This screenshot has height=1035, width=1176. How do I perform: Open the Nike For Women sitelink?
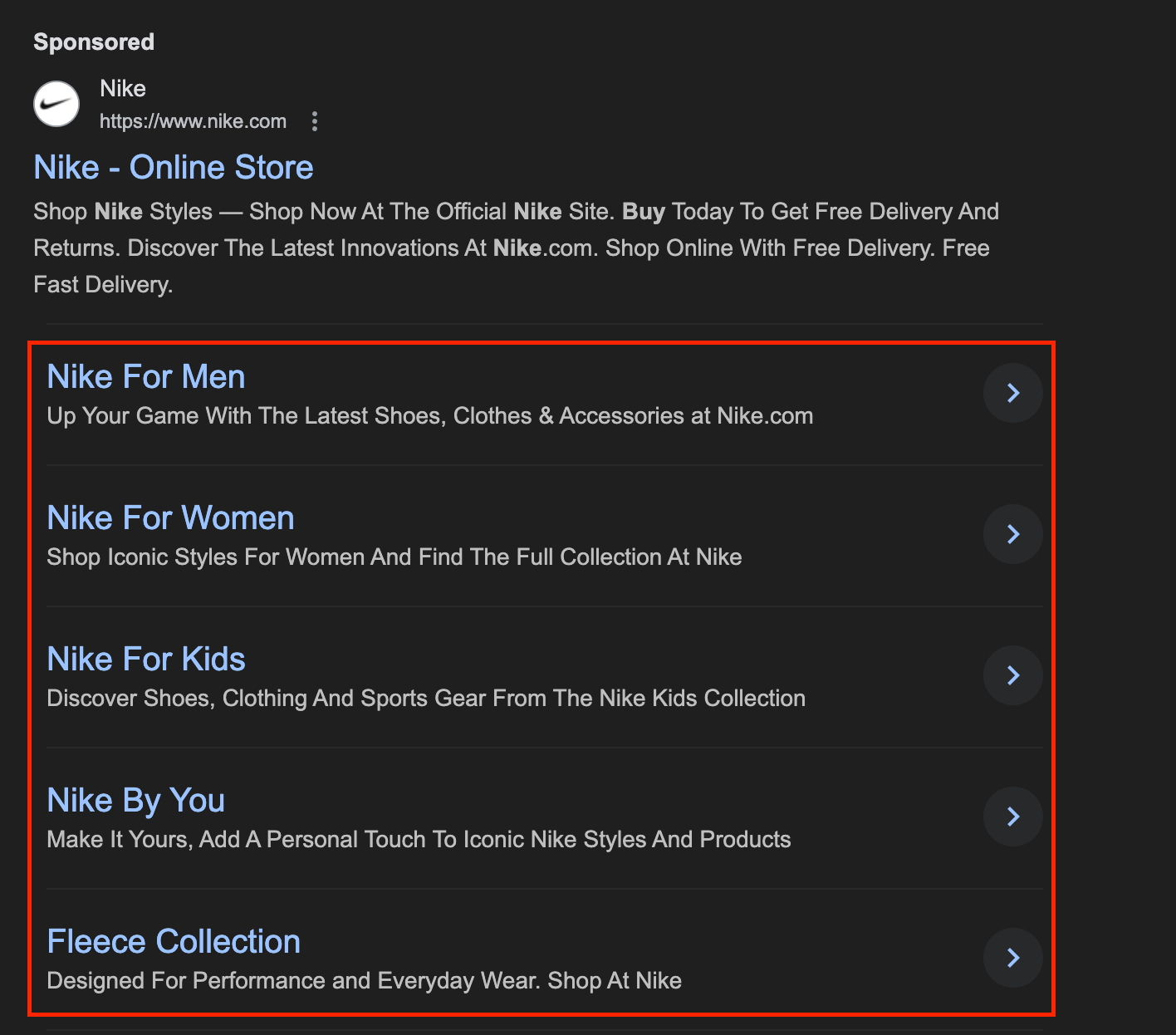tap(170, 517)
